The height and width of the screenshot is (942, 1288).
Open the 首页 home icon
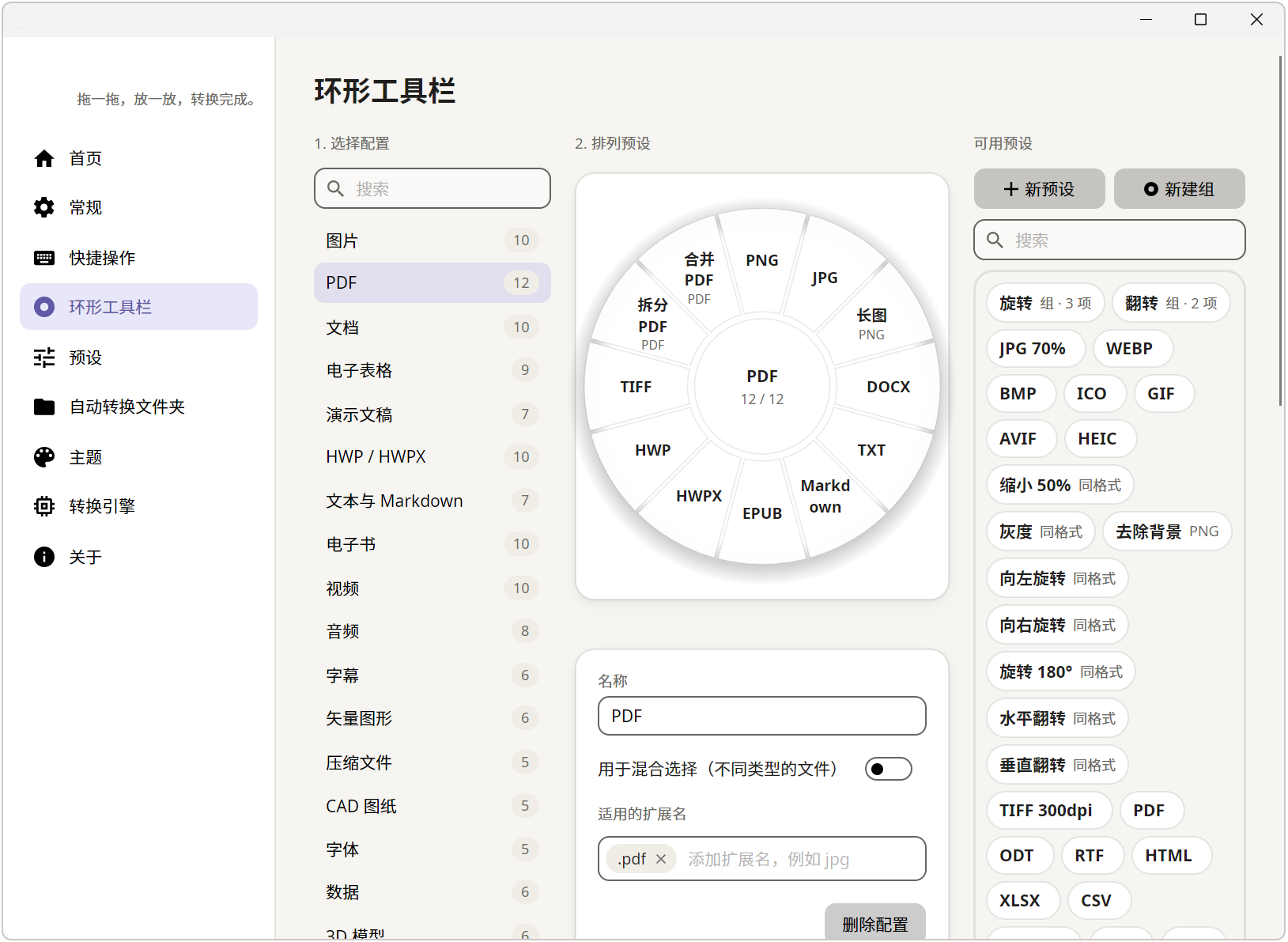click(x=44, y=158)
